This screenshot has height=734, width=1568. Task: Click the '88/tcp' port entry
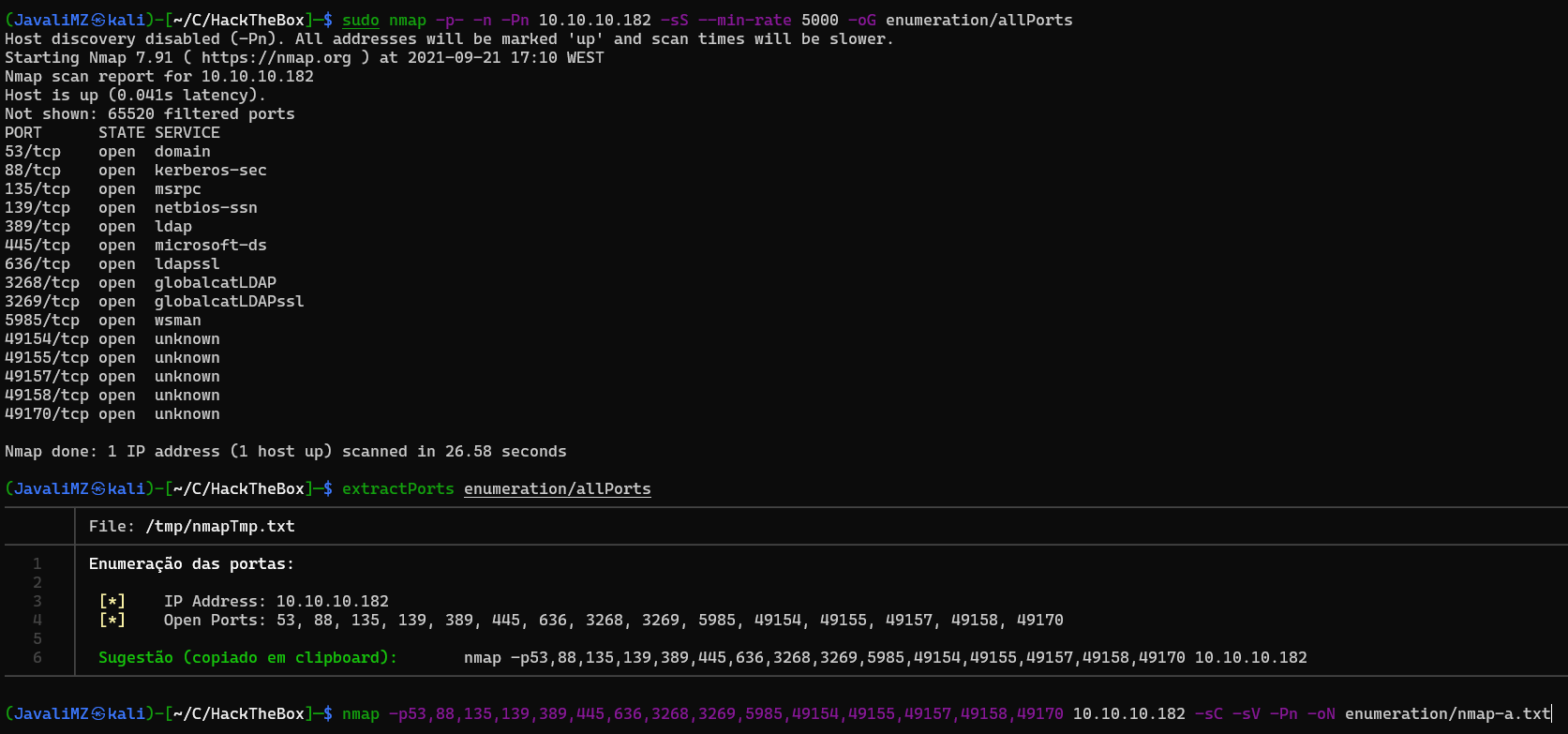33,171
